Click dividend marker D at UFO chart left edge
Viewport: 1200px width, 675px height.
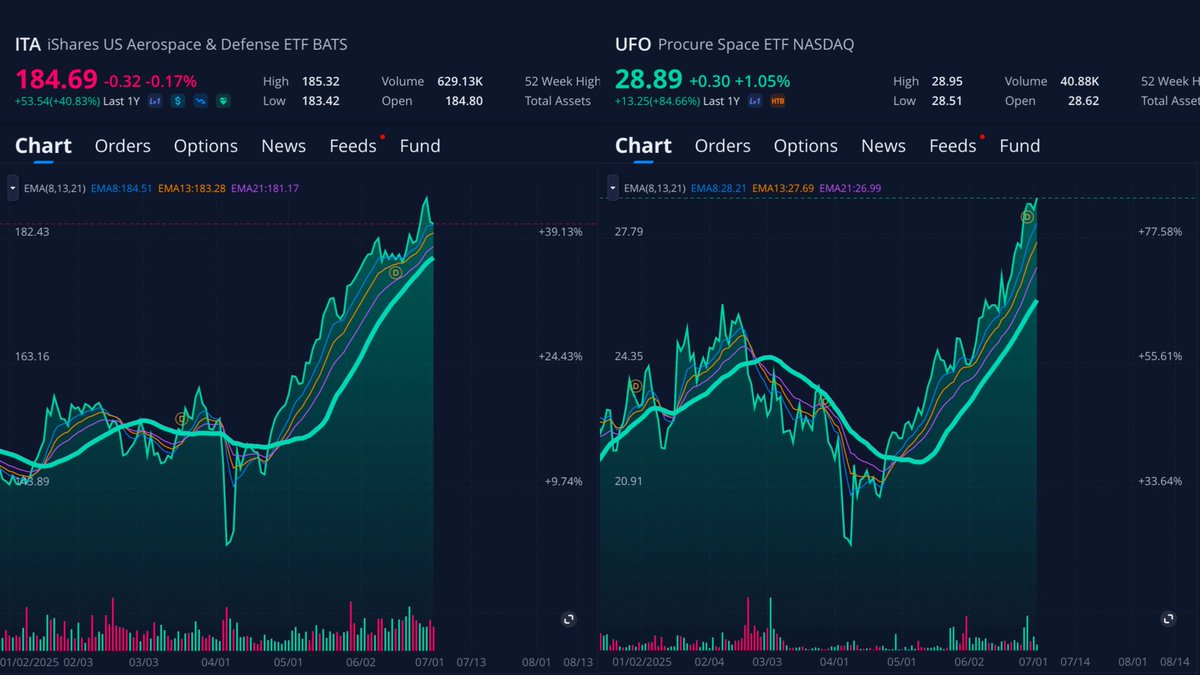click(635, 385)
